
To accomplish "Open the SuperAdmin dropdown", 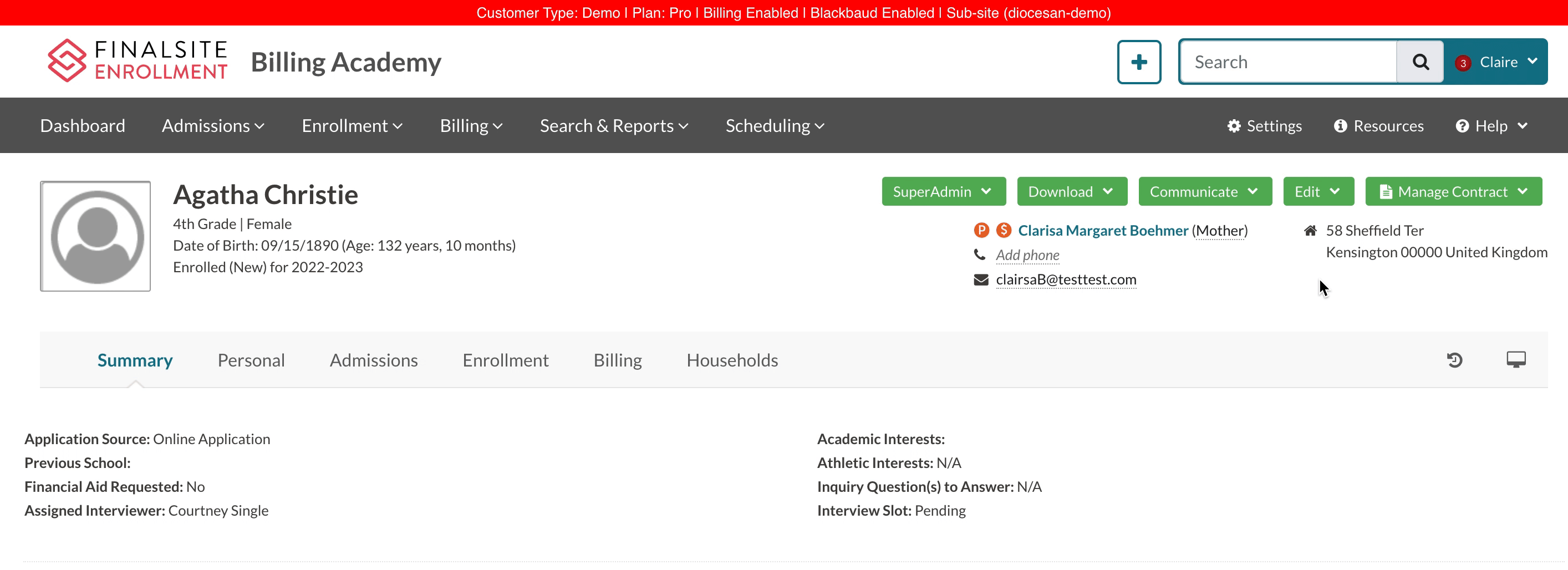I will click(943, 192).
